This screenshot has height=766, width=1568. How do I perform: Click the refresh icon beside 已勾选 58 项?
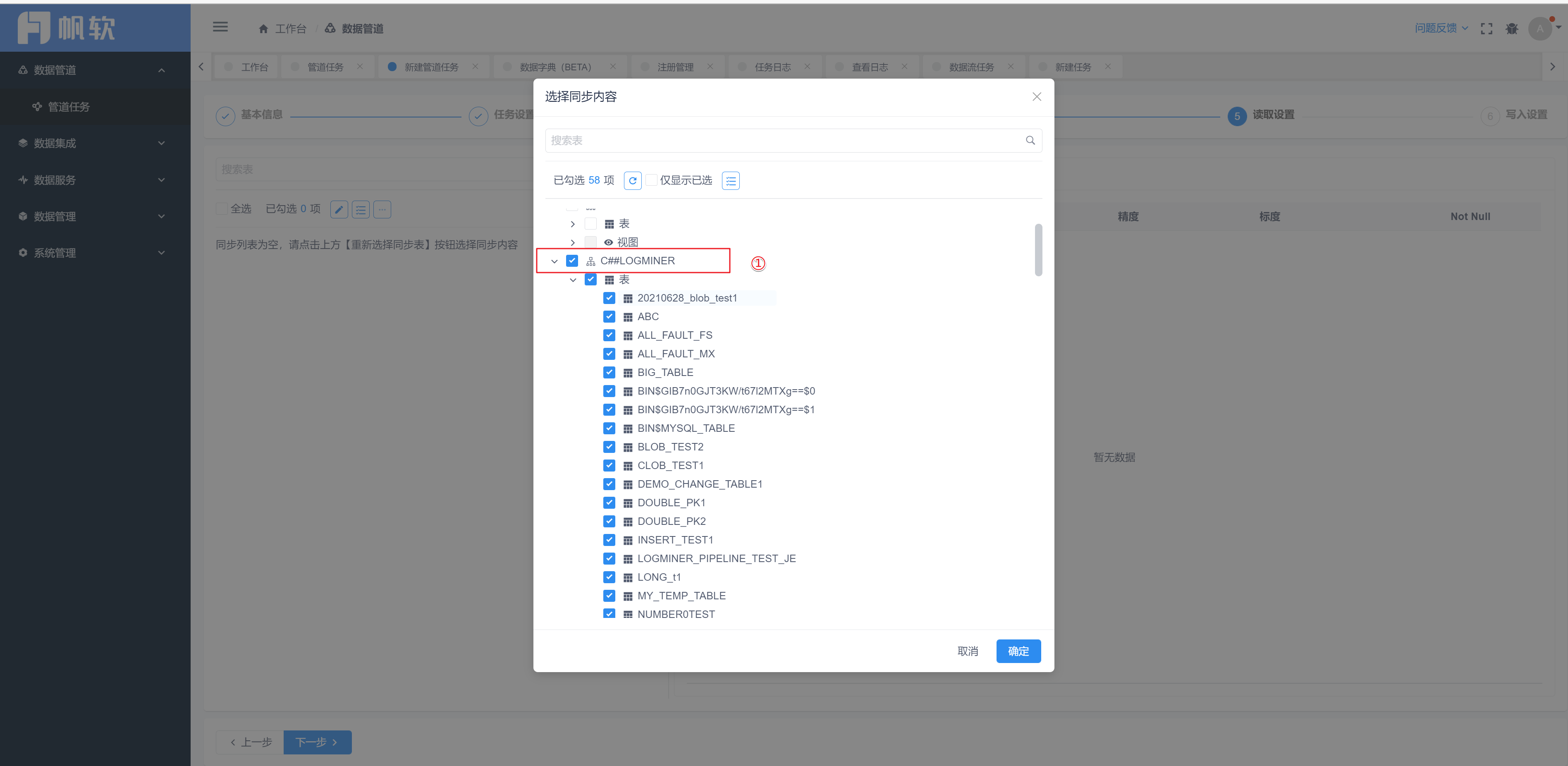click(632, 181)
